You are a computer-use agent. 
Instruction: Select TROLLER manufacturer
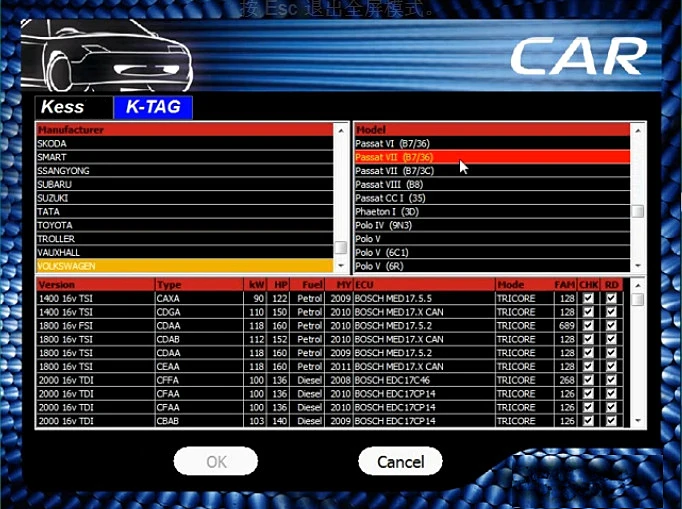click(185, 239)
